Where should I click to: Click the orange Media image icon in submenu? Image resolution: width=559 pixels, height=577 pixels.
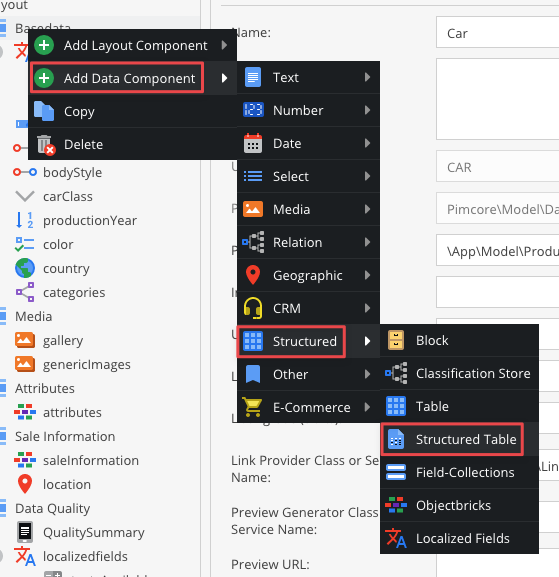(253, 209)
